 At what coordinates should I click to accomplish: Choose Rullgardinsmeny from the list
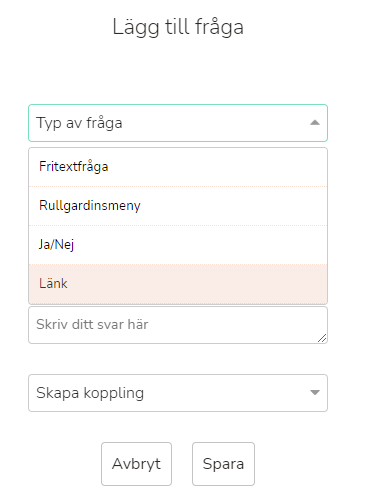[x=178, y=206]
